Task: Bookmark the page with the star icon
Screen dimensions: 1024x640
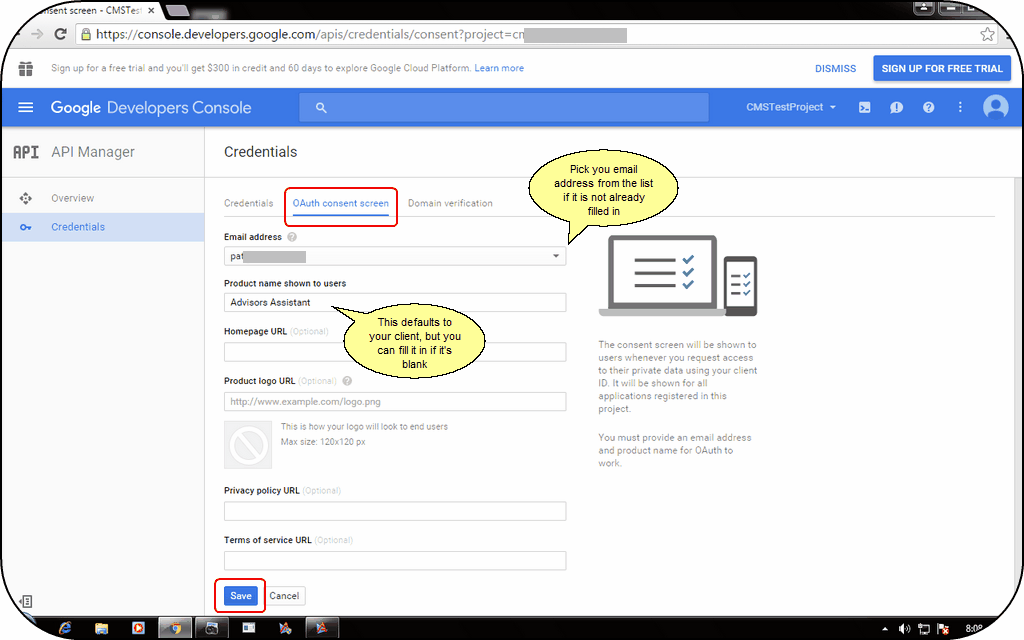Action: click(987, 33)
